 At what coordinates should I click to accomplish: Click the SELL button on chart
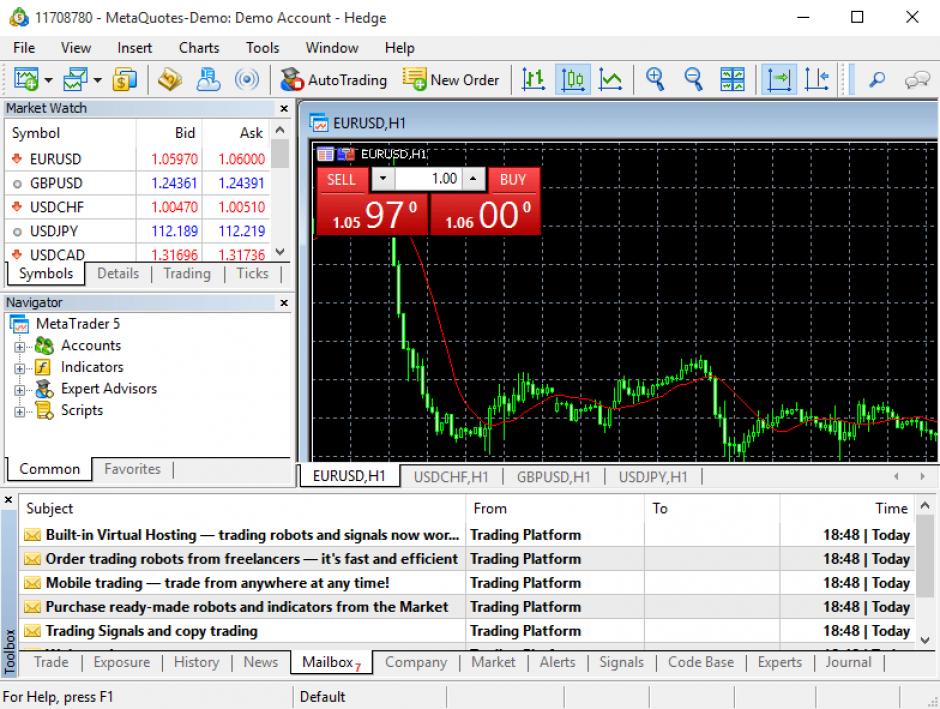[x=341, y=179]
